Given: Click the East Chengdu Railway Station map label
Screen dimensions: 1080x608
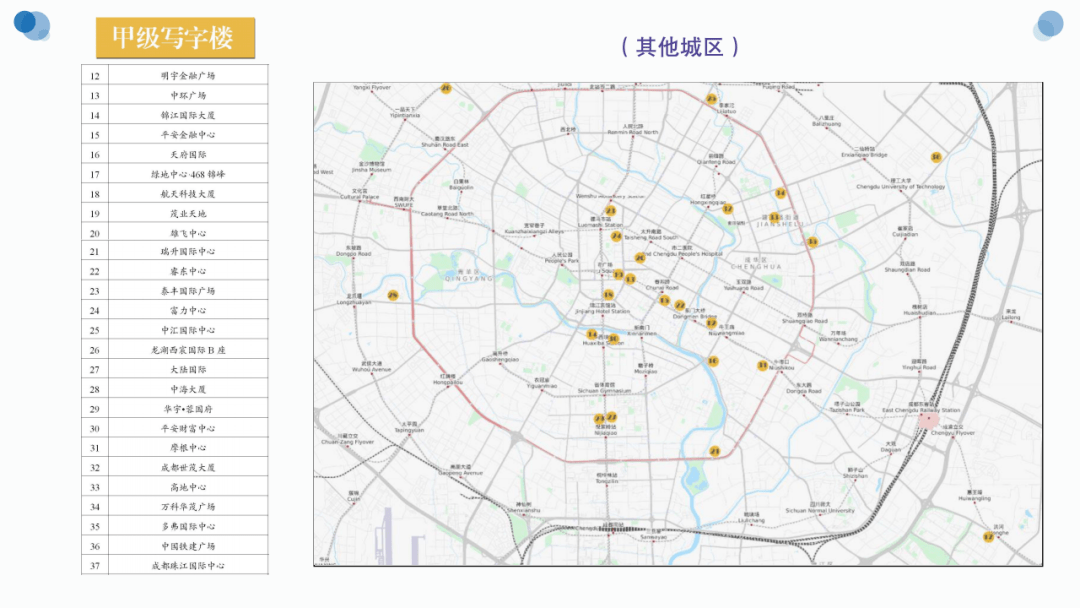Looking at the screenshot, I should (x=921, y=410).
